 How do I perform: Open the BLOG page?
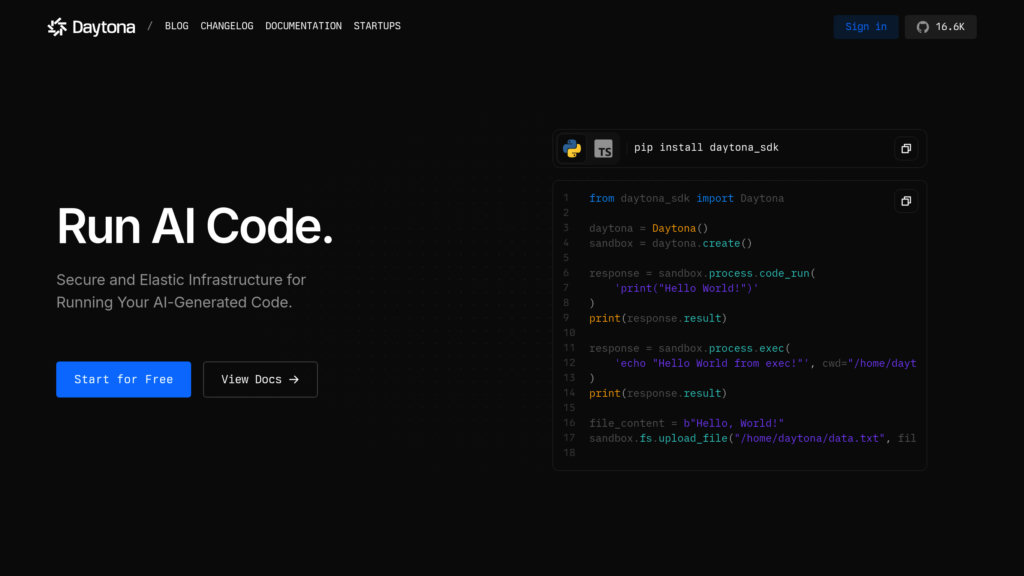click(x=176, y=26)
